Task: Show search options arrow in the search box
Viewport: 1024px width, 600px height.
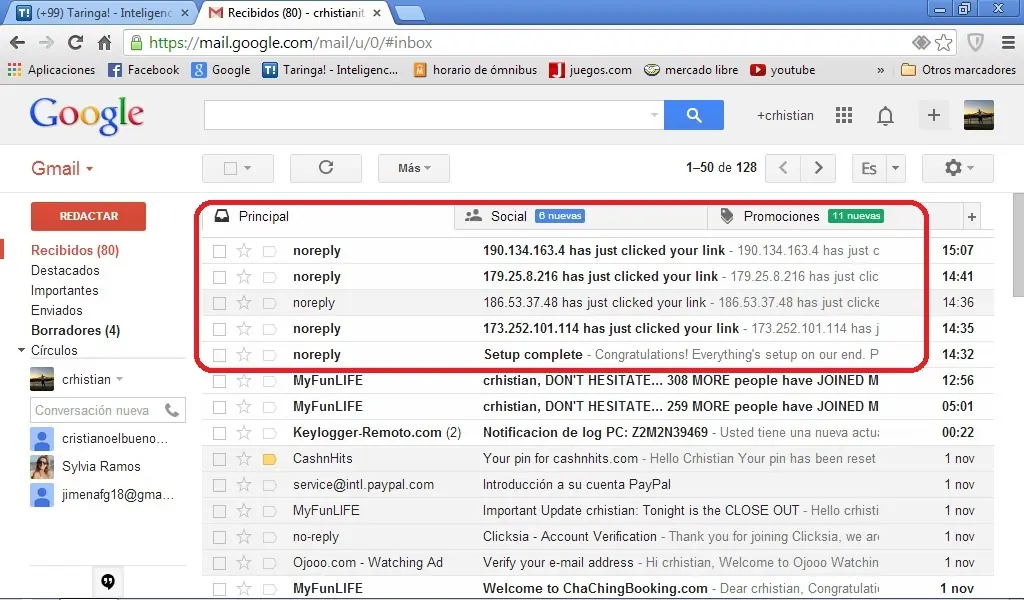Action: (x=654, y=115)
